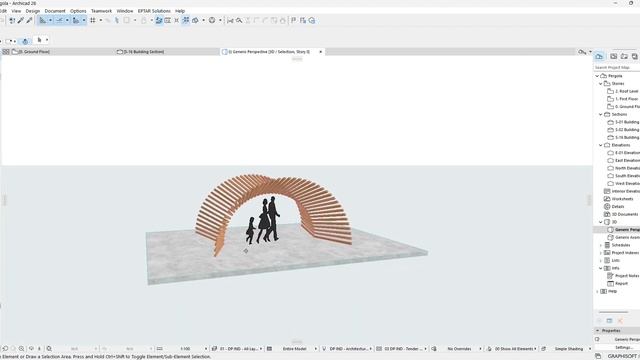Click the globe orientation toolbar icon

click(x=212, y=20)
